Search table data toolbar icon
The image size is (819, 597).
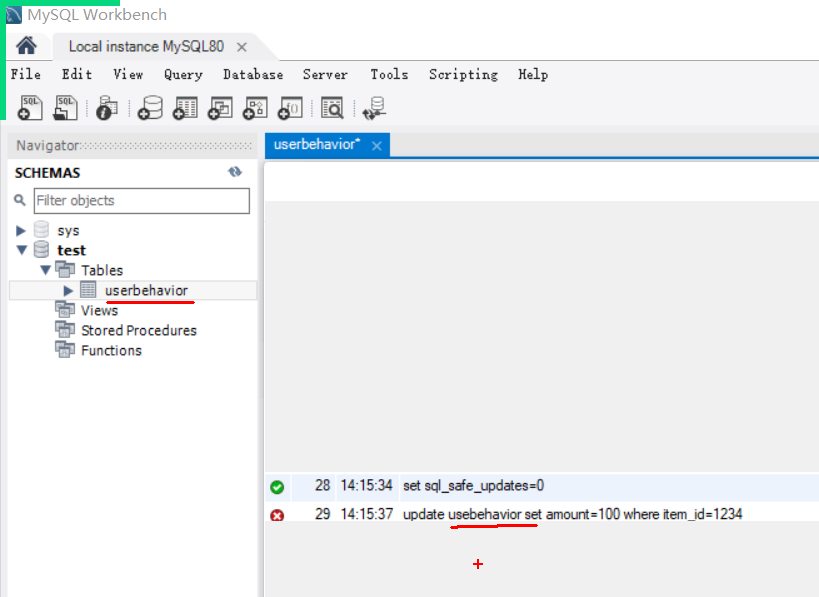click(332, 108)
